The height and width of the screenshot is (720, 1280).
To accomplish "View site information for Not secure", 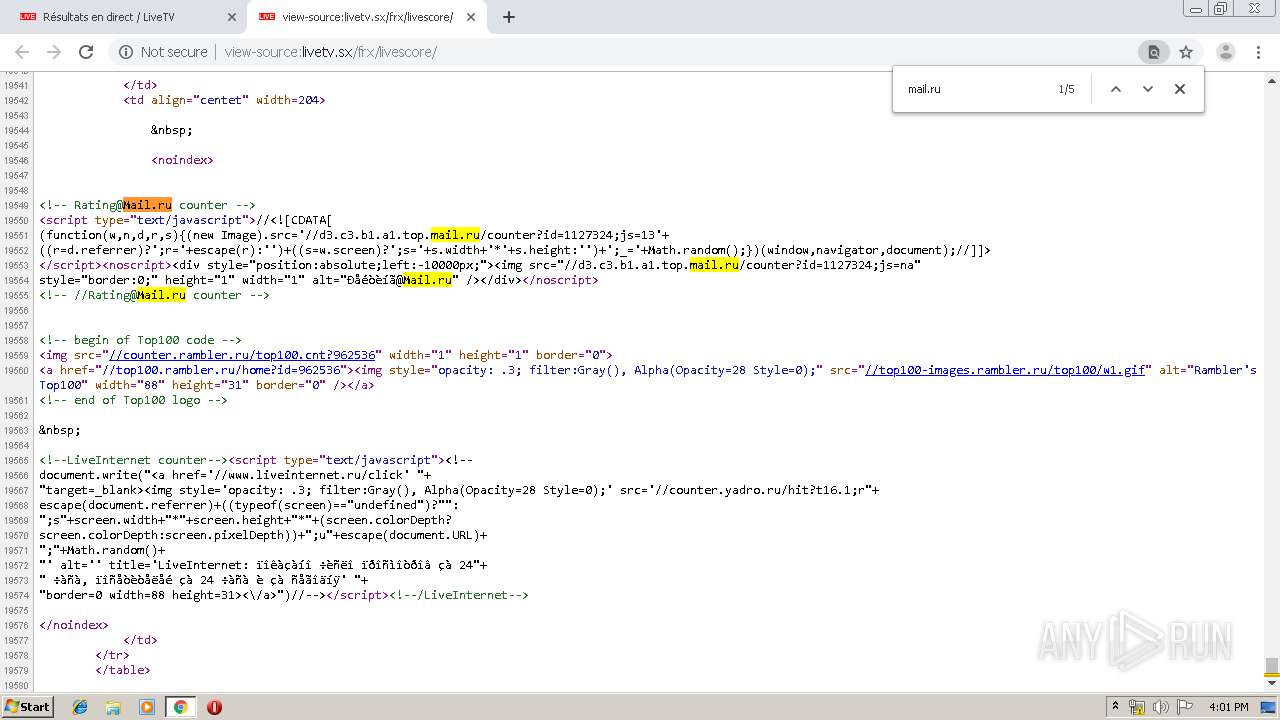I will [163, 52].
